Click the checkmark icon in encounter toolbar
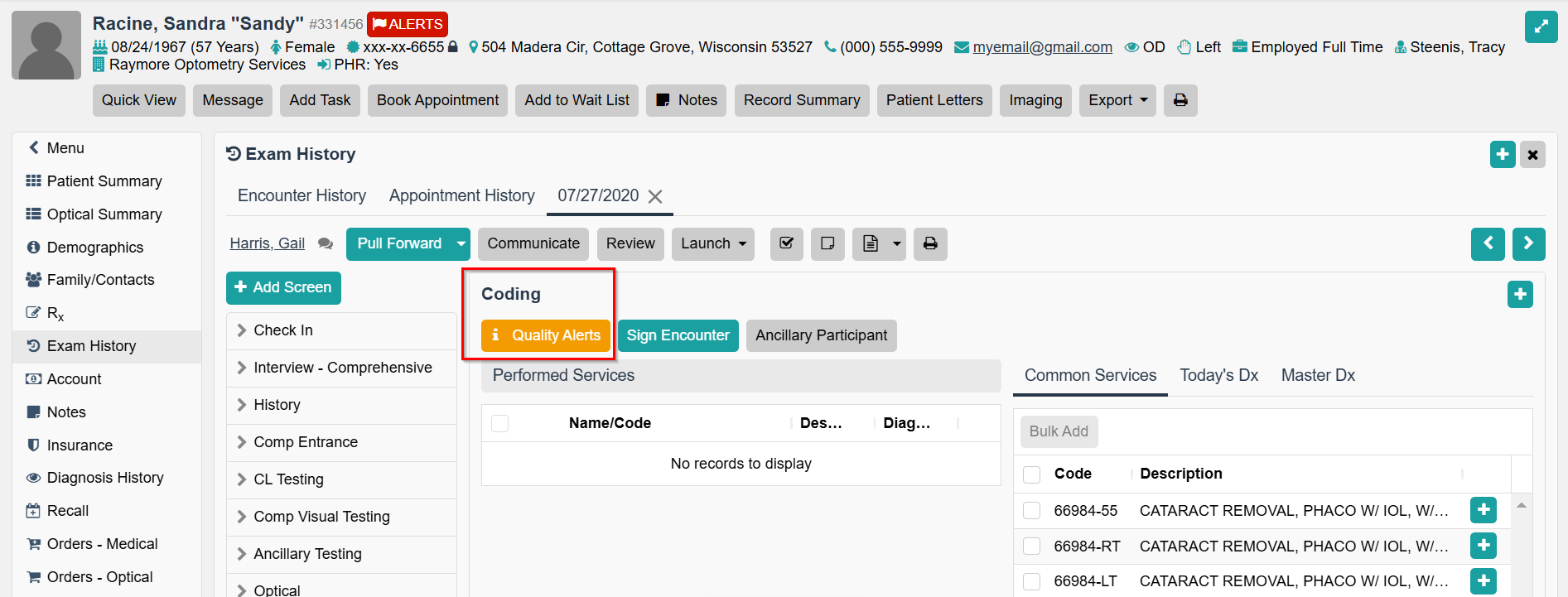Screen dimensions: 1568x597 tap(786, 243)
